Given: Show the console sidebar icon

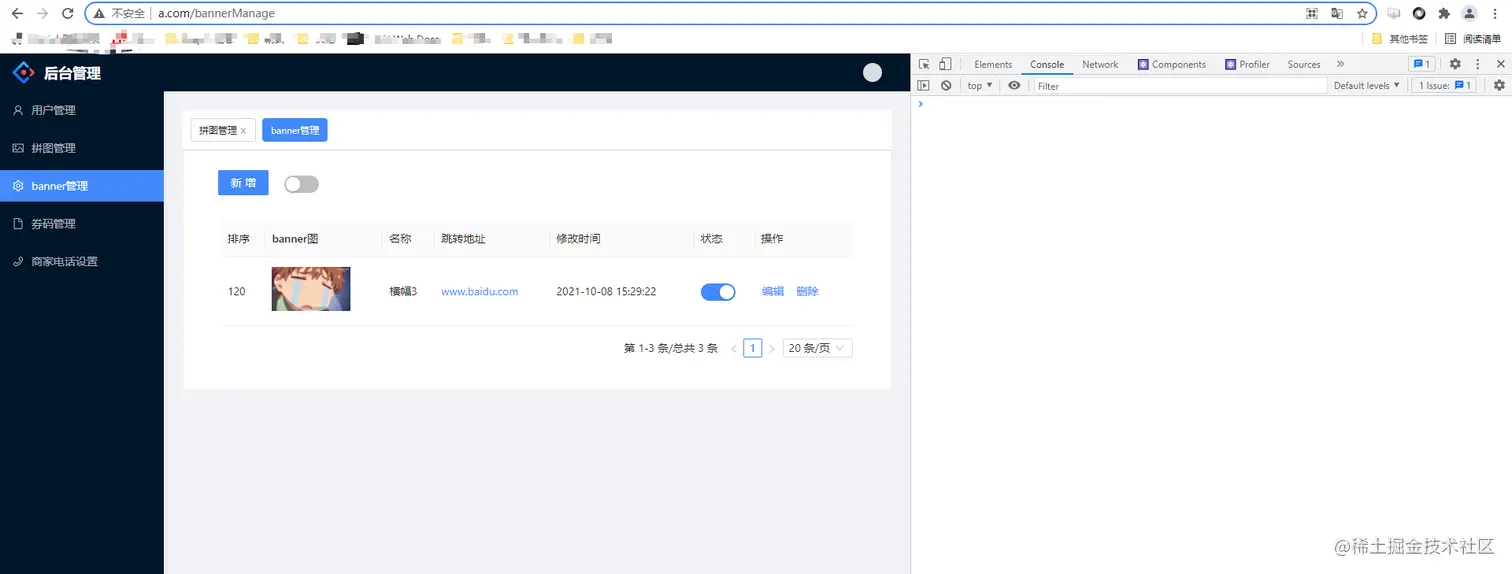Looking at the screenshot, I should pos(924,86).
